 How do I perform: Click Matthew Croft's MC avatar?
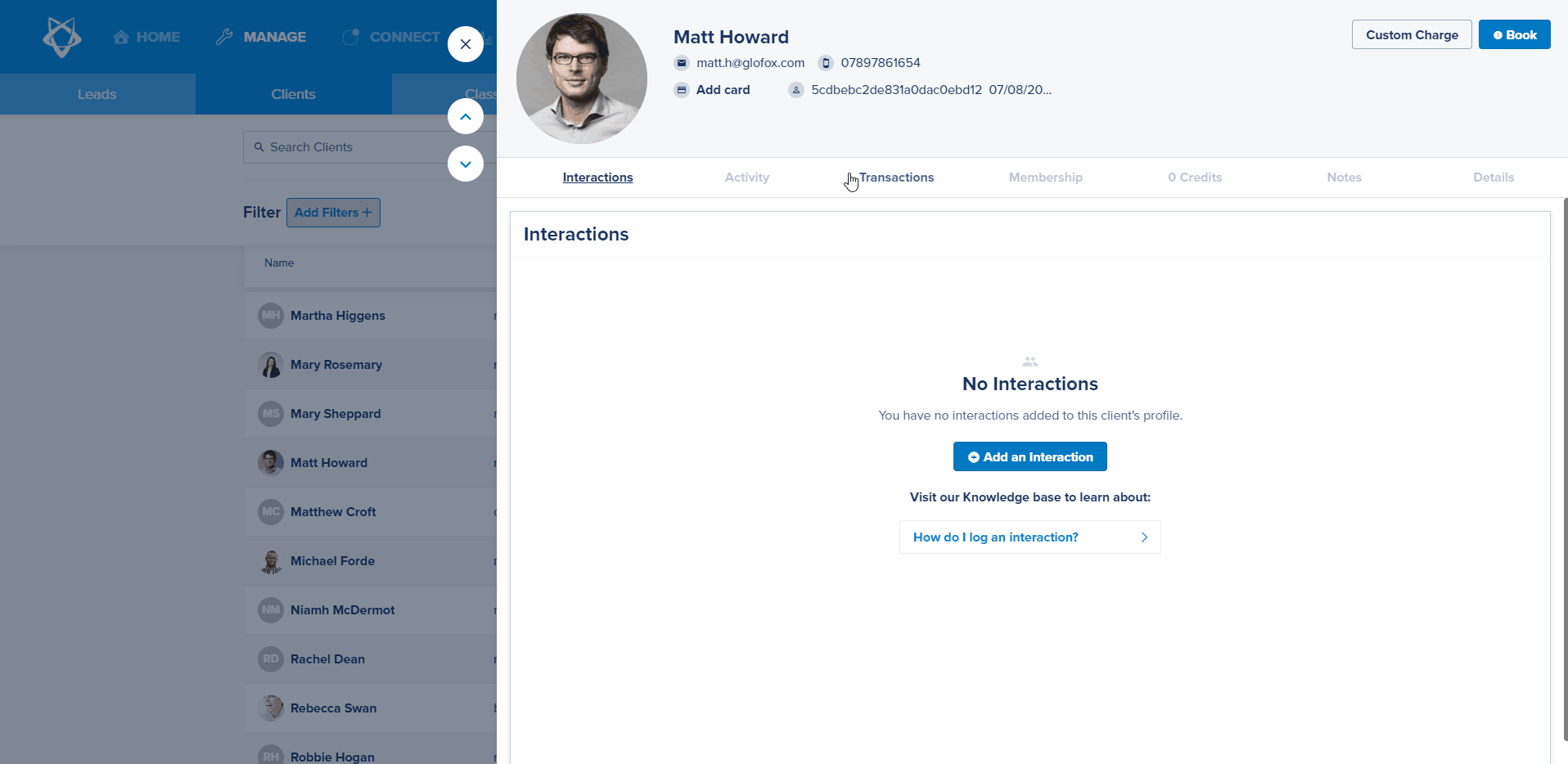point(271,512)
